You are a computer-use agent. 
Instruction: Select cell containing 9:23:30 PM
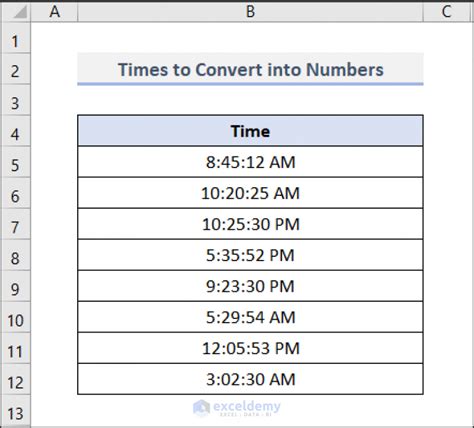coord(250,286)
